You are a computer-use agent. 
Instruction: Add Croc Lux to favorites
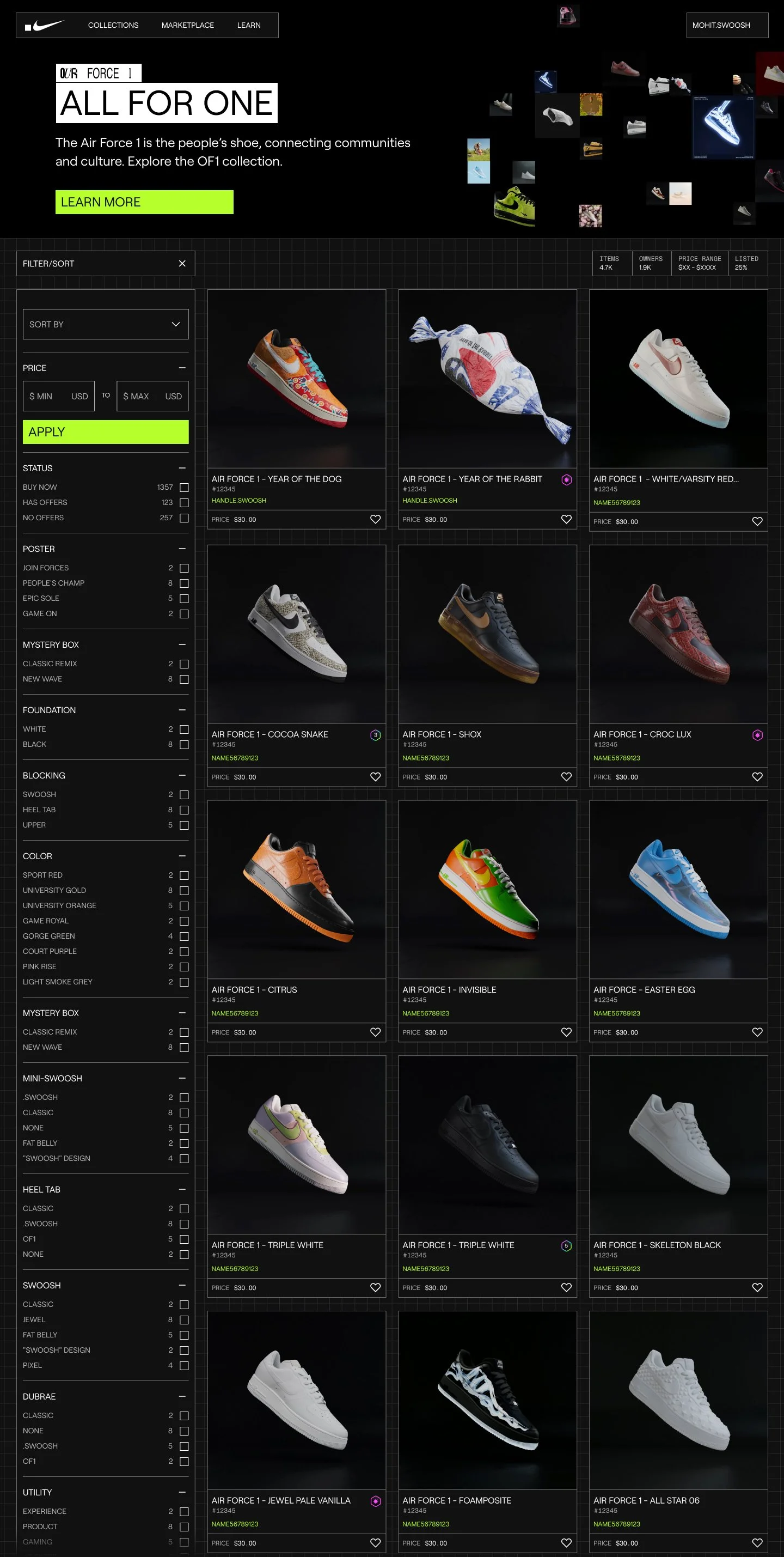[x=757, y=777]
